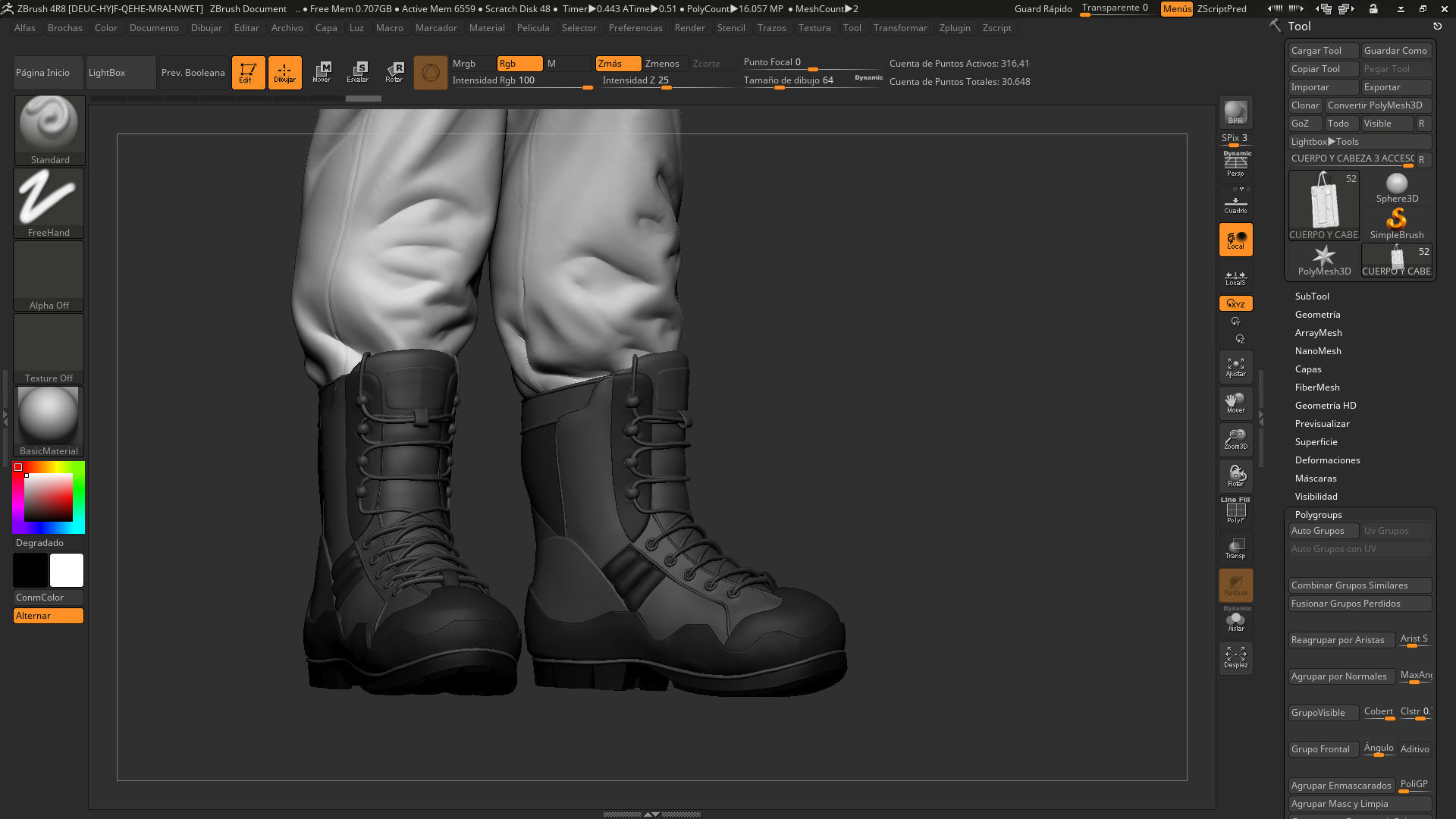Screen dimensions: 1456x819
Task: Expand the Visibilidad section
Action: click(x=1316, y=497)
